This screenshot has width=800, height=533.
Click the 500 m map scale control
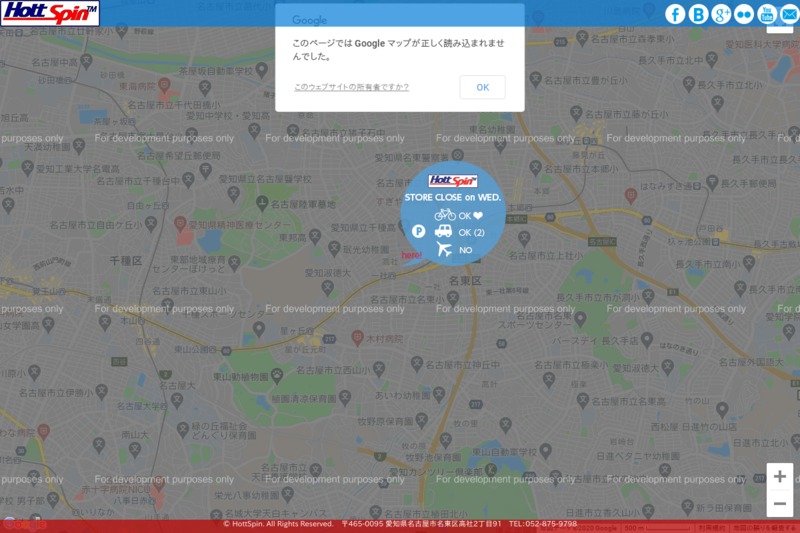point(657,528)
